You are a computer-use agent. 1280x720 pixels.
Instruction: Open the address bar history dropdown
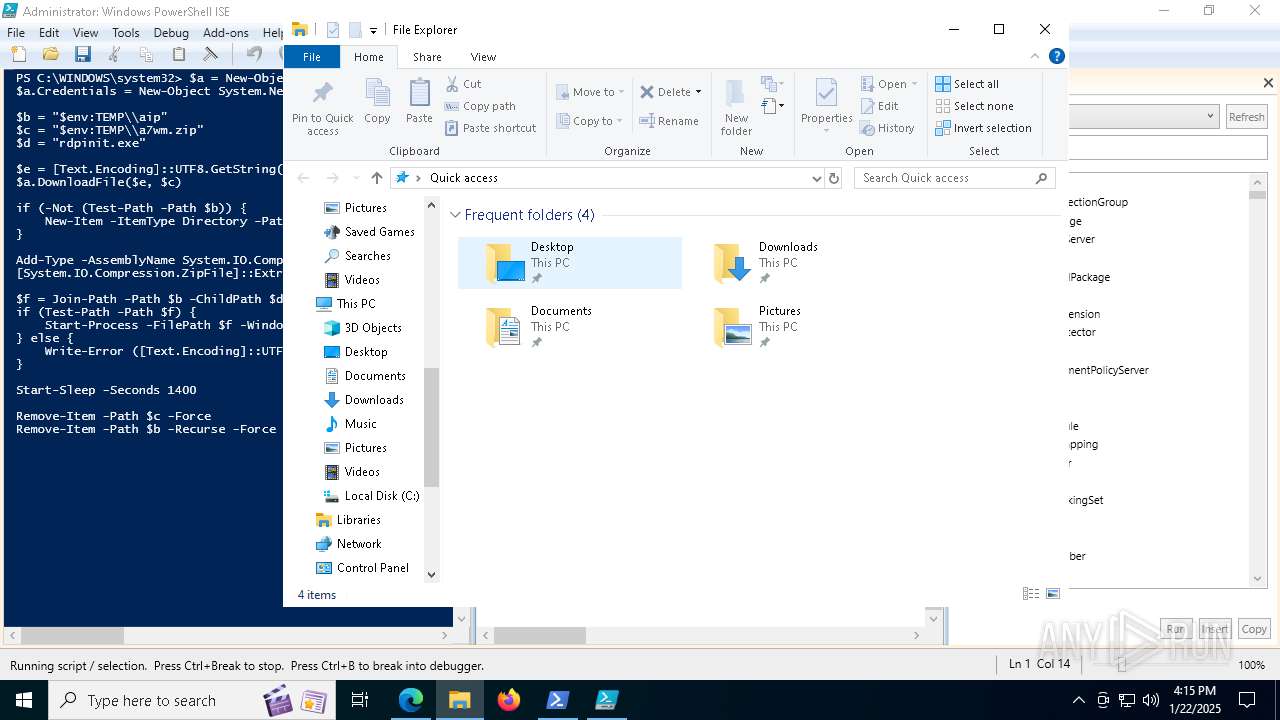coord(817,178)
